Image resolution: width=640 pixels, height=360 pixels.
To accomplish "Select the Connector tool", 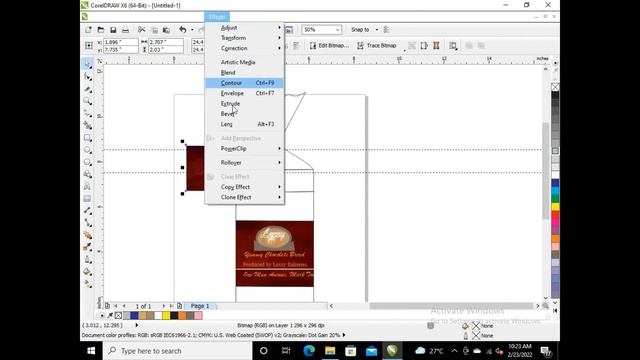I will point(87,223).
